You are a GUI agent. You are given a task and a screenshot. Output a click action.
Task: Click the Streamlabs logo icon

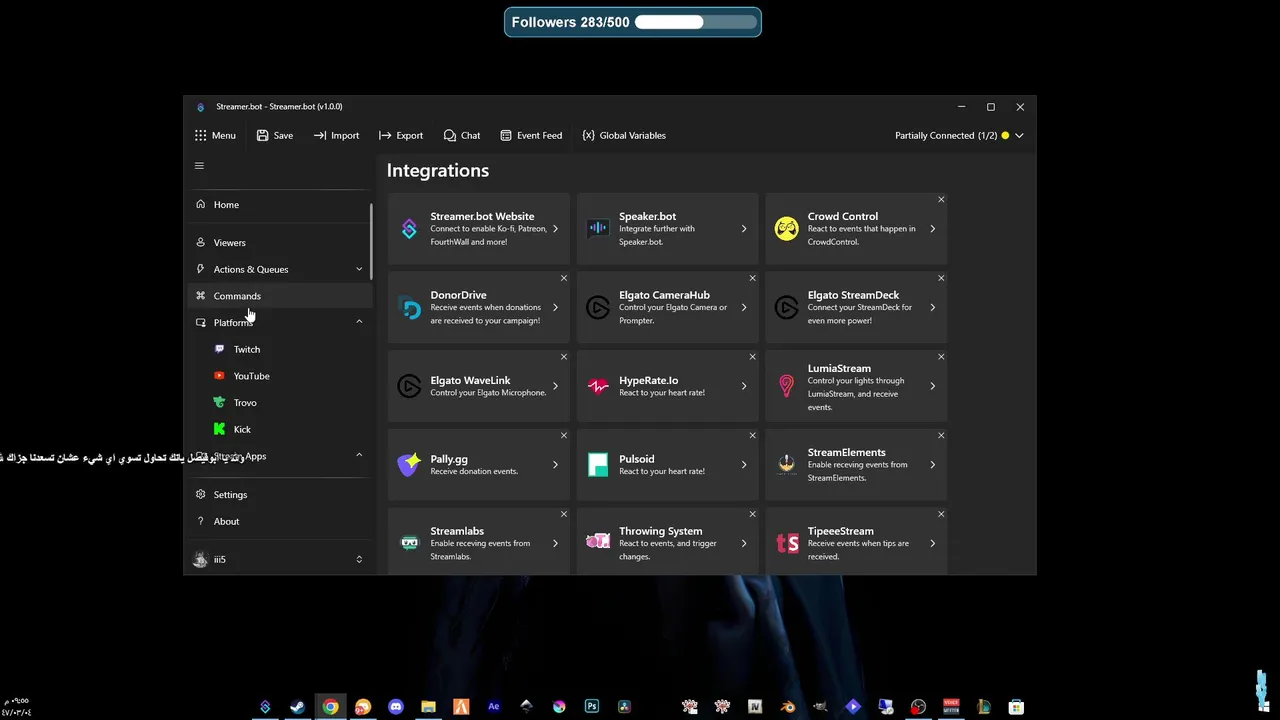[x=409, y=543]
